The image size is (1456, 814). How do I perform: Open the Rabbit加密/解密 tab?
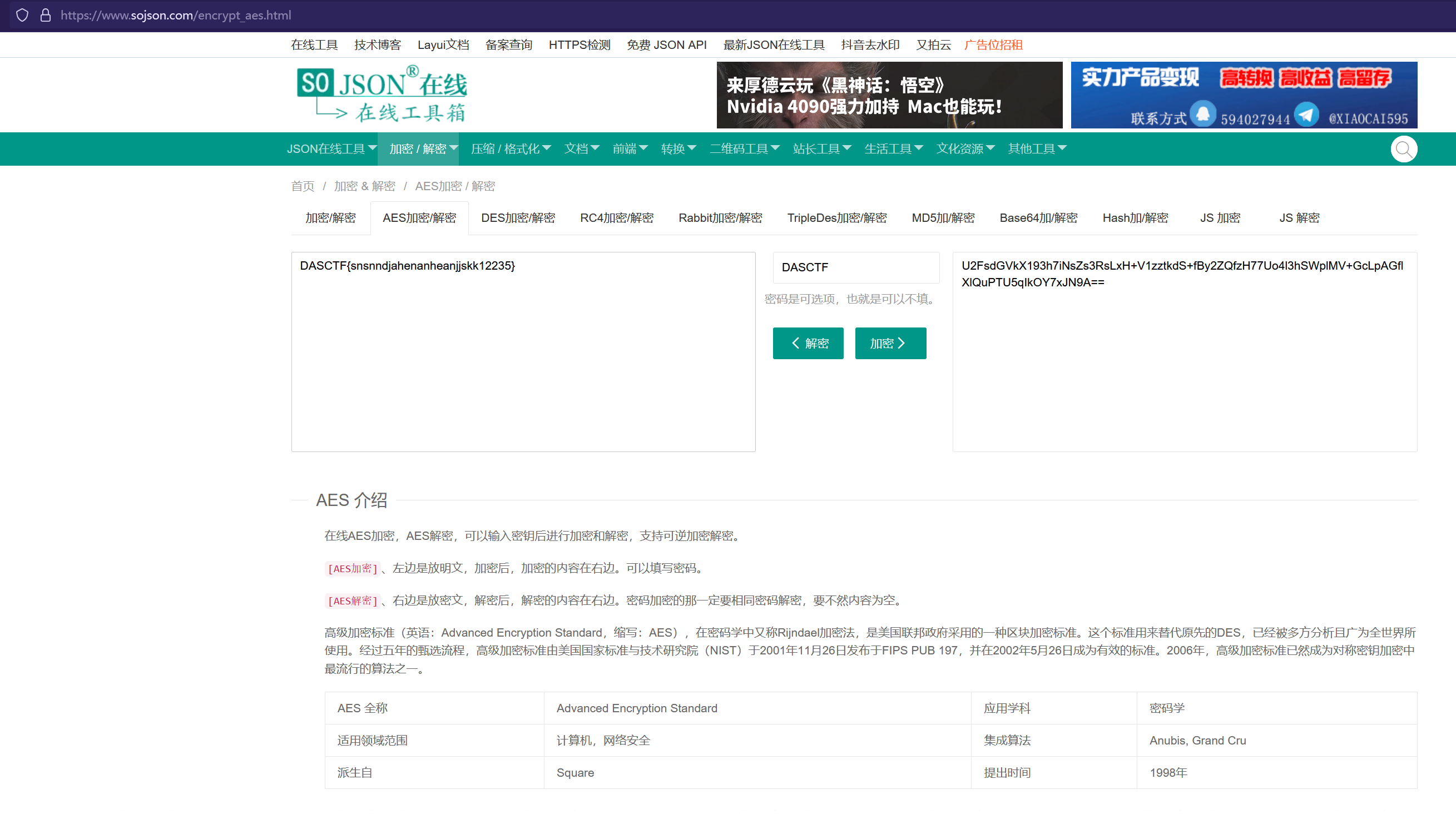pyautogui.click(x=721, y=218)
